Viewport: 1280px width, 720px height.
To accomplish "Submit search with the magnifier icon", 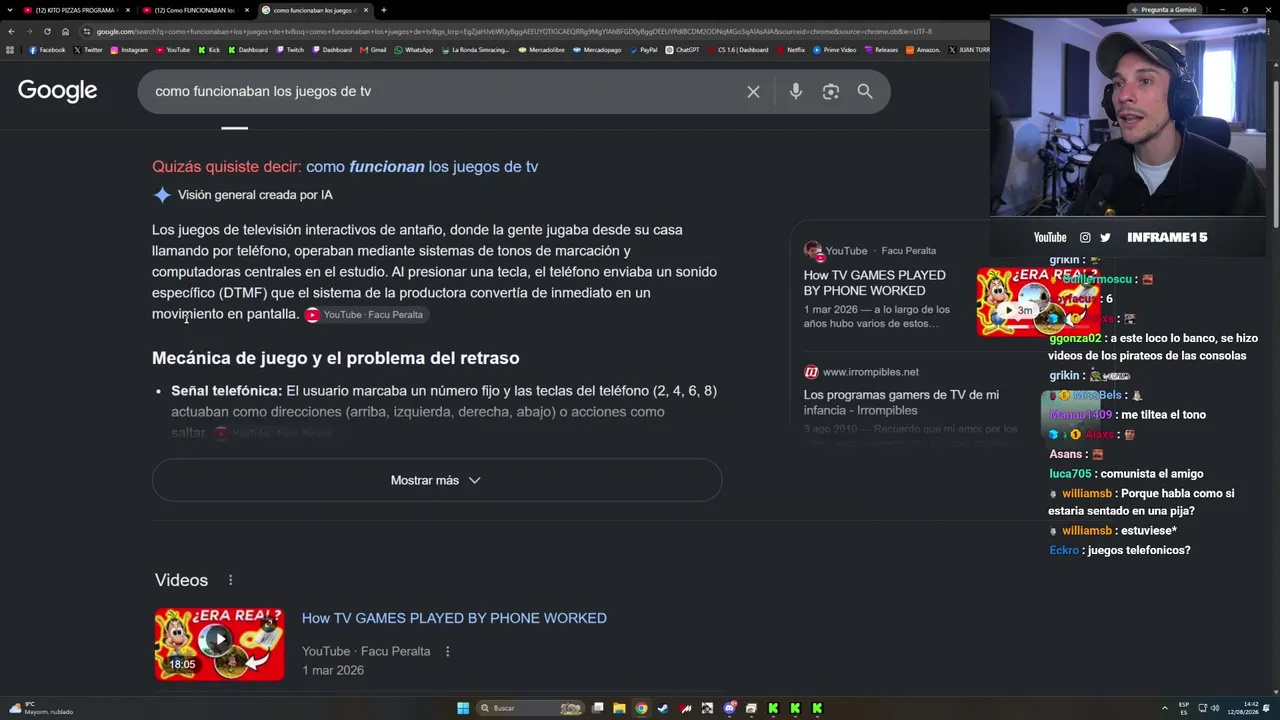I will tap(865, 92).
